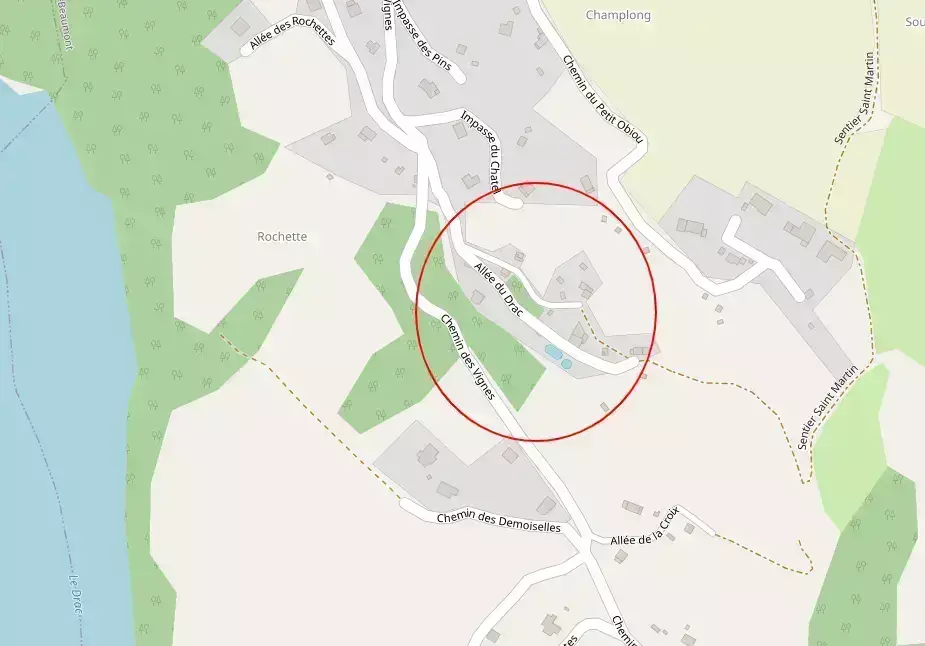
Task: Select the Allée de la Croix label
Action: click(645, 527)
